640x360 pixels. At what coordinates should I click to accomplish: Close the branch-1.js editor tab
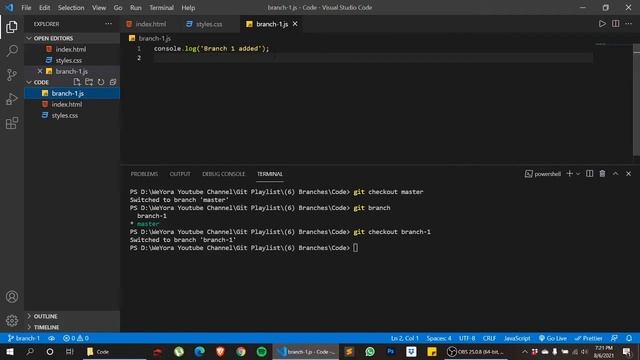pyautogui.click(x=295, y=24)
